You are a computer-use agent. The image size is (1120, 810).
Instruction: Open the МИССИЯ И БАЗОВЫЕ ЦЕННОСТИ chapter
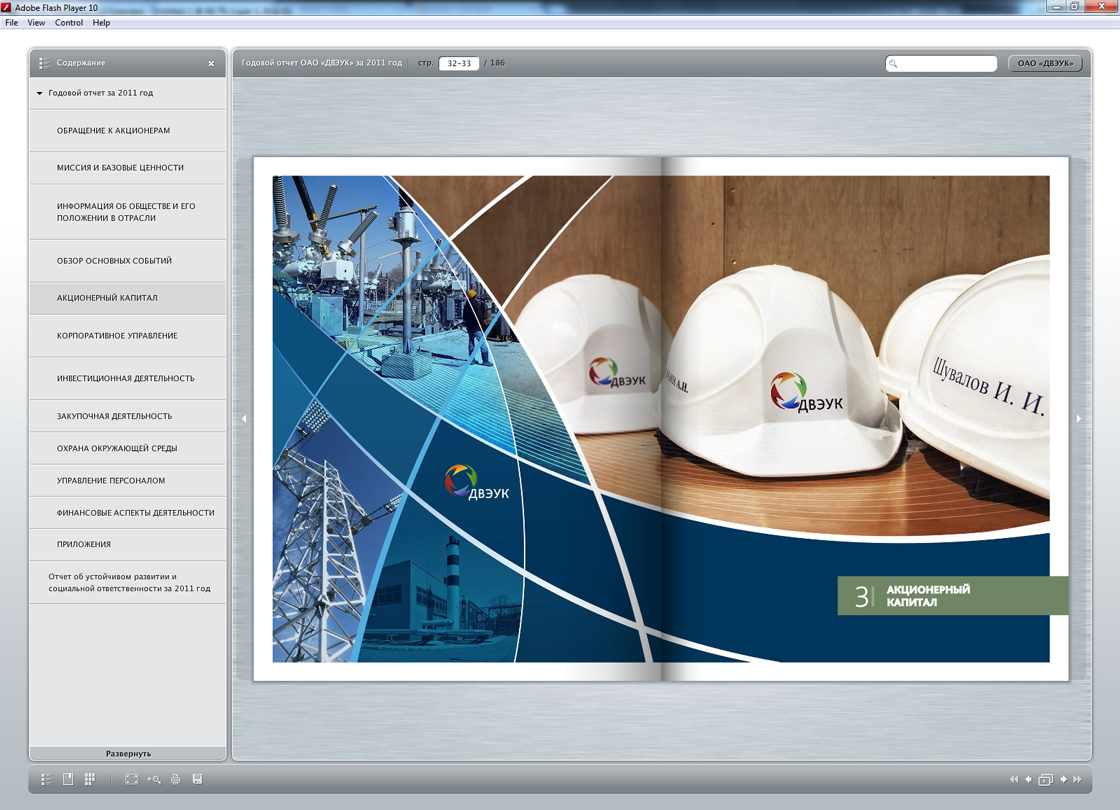click(128, 168)
